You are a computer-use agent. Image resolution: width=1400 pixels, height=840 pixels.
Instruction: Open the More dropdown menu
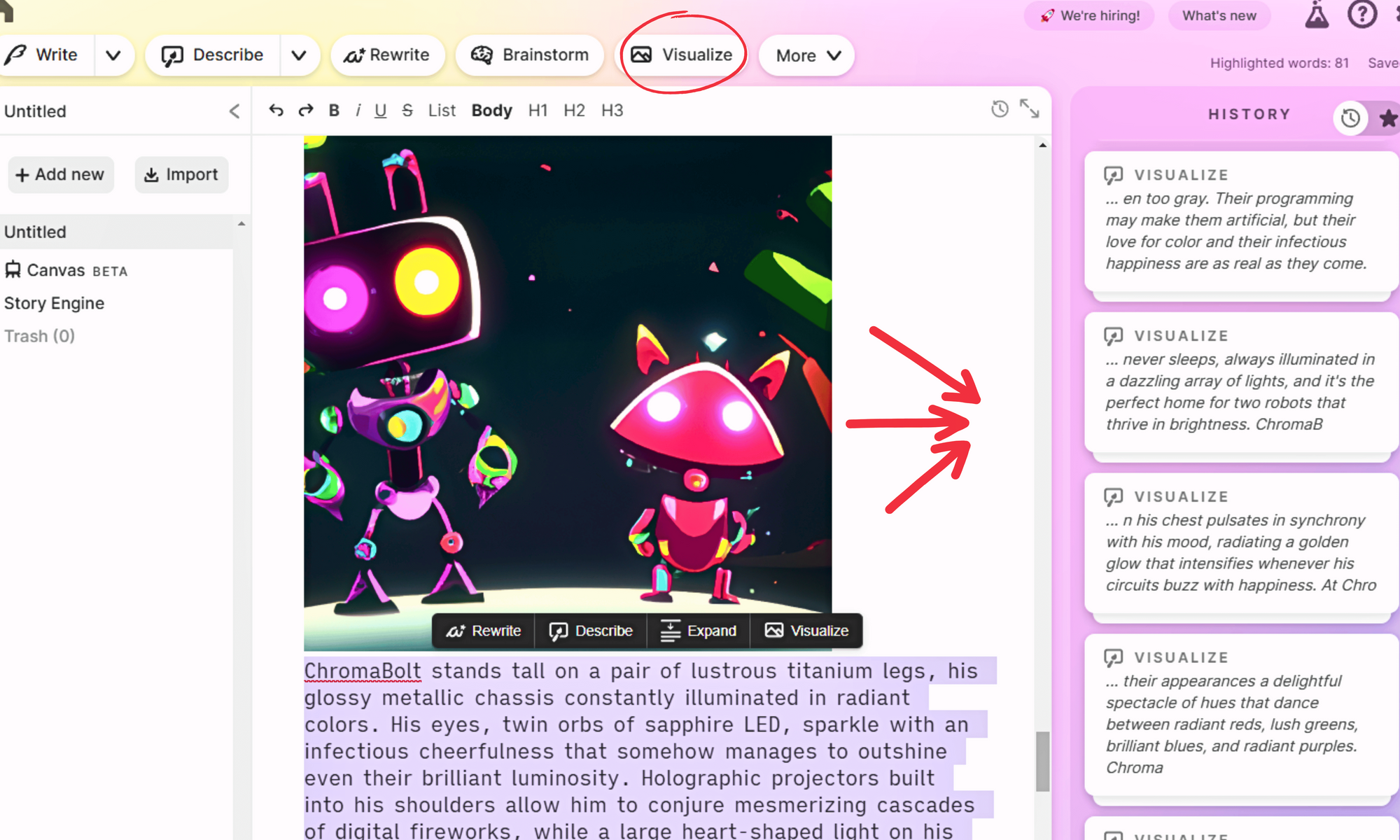(807, 55)
